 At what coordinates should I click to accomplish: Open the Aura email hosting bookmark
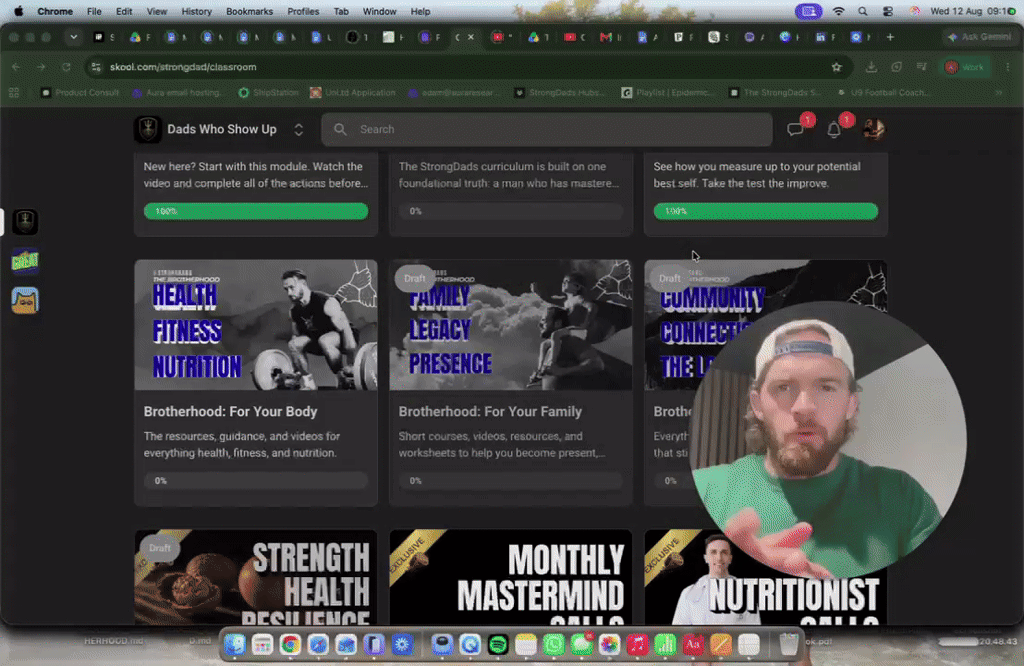pos(178,93)
